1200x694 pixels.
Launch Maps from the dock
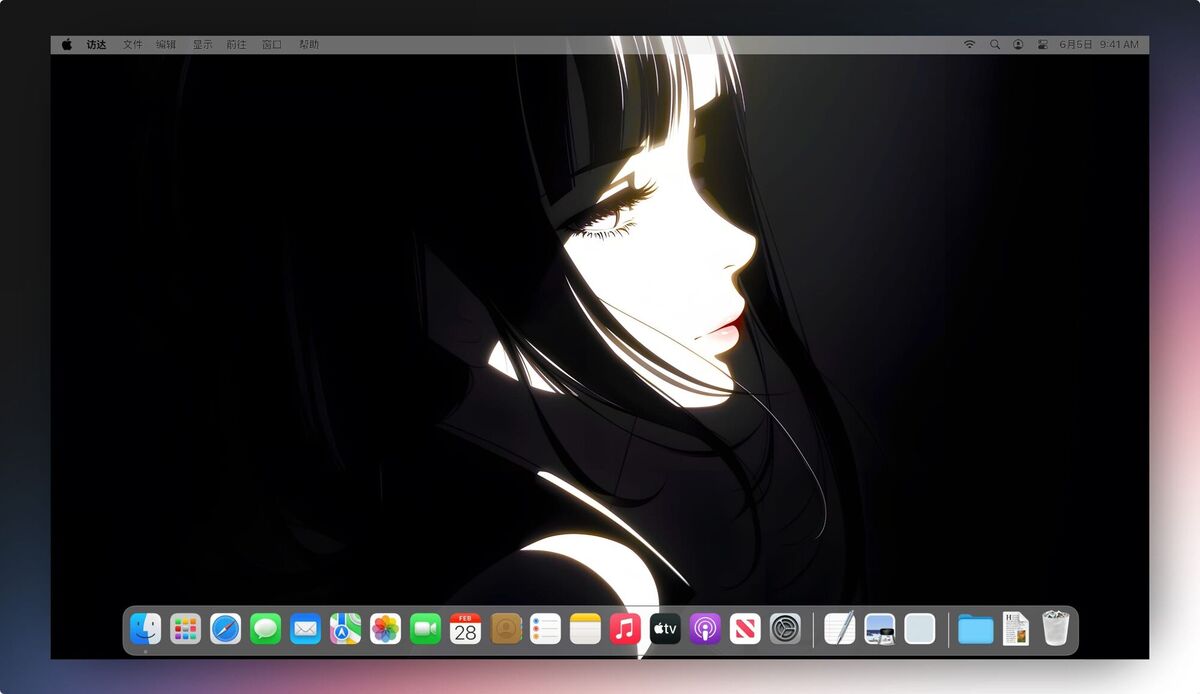click(345, 629)
